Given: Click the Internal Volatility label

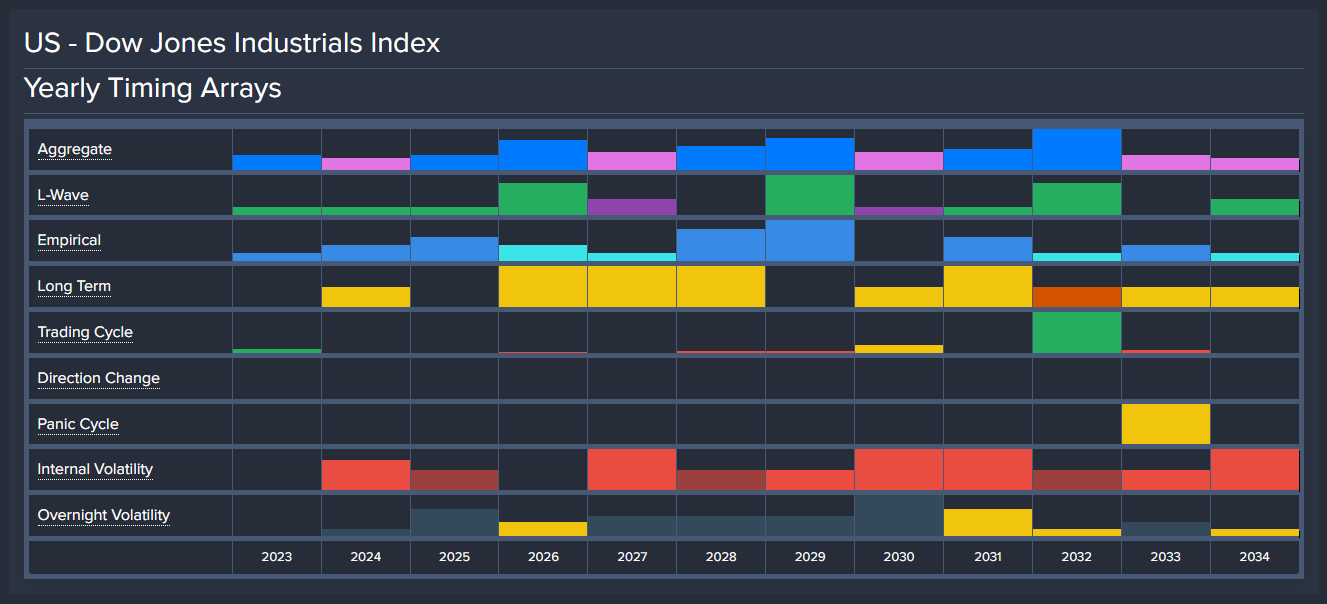Looking at the screenshot, I should [x=95, y=470].
